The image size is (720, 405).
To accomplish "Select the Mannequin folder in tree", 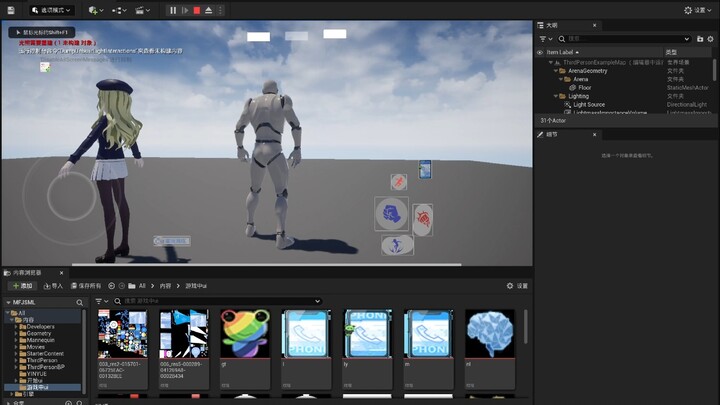I will (x=40, y=340).
